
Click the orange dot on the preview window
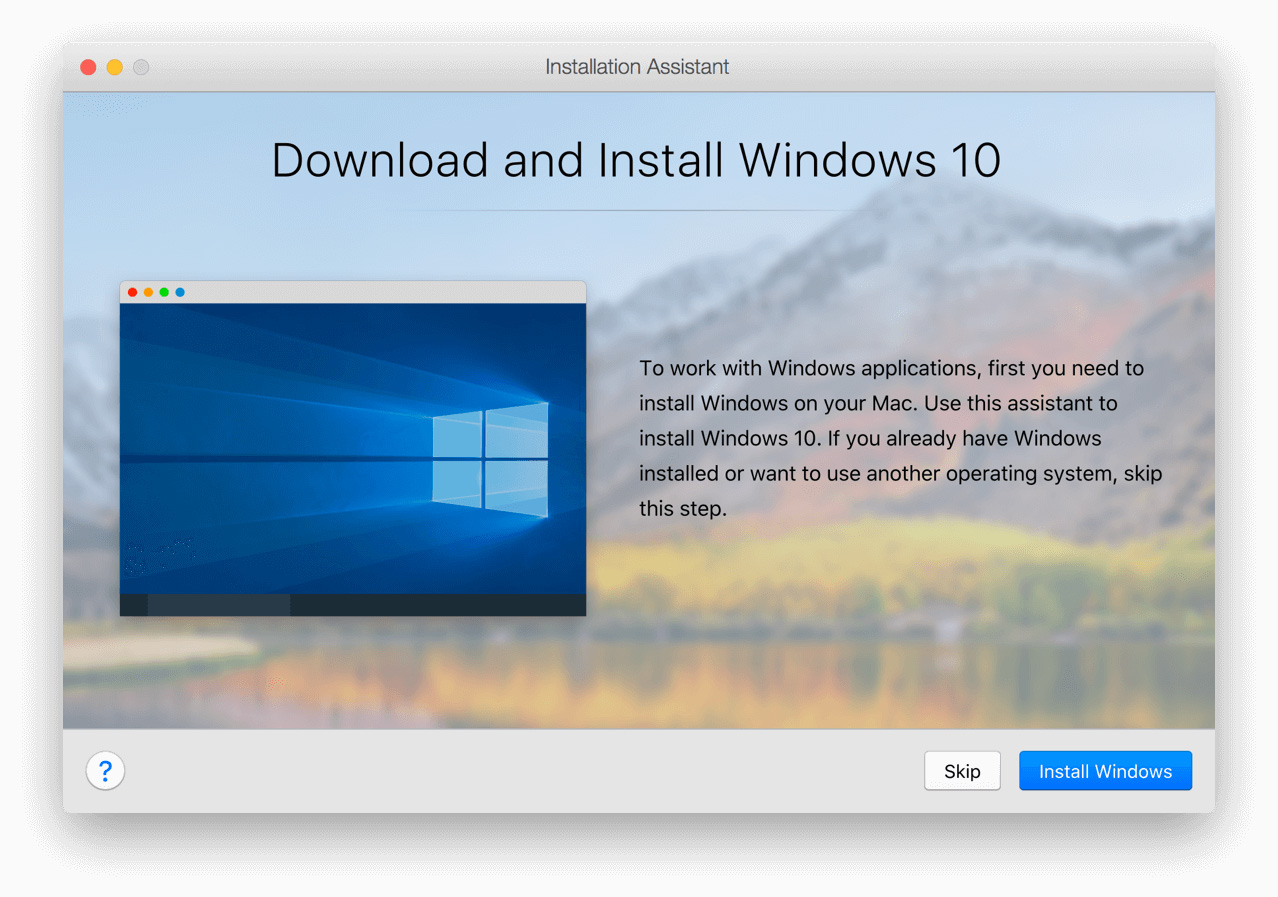tap(148, 292)
